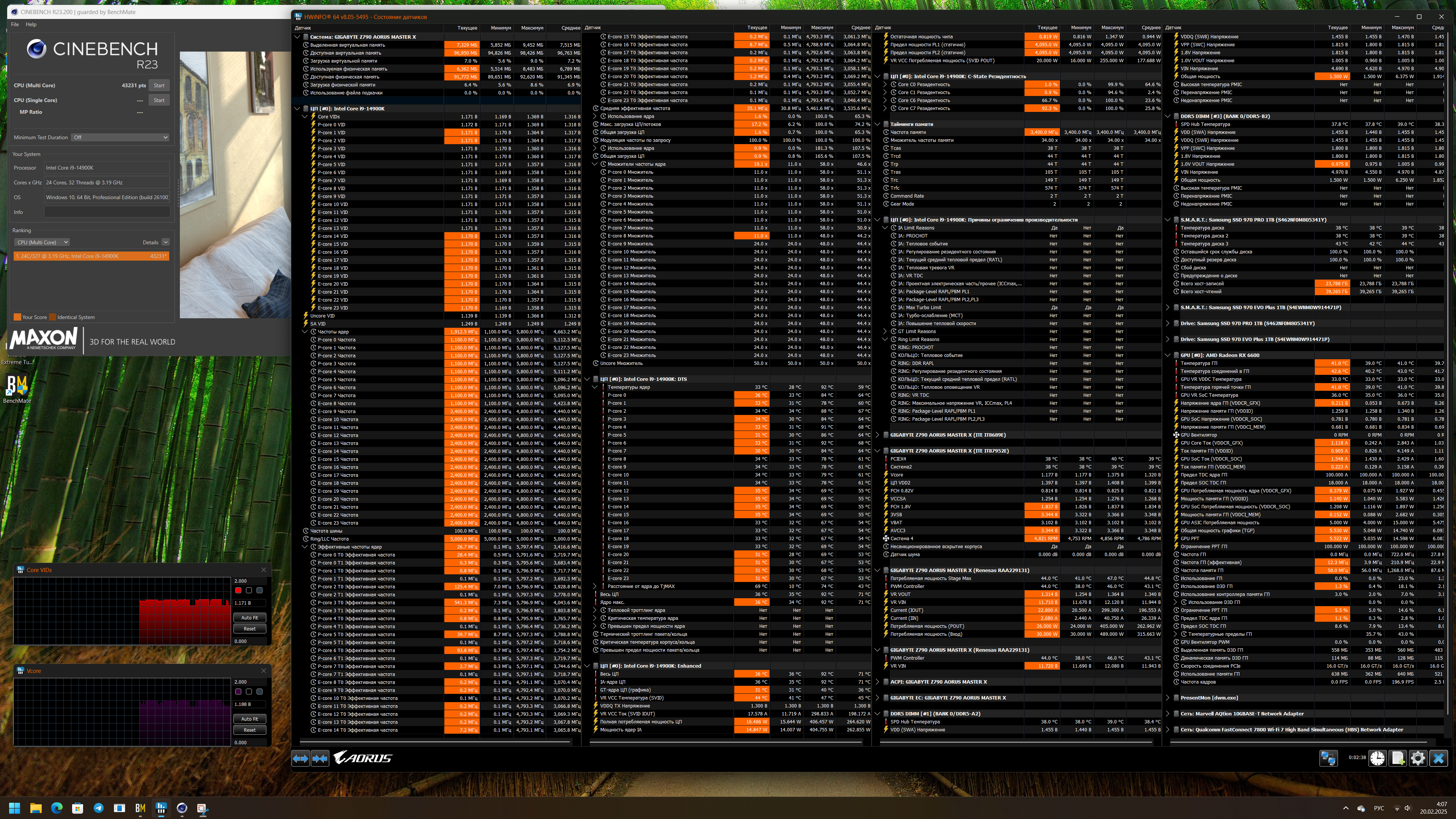Collapse the Core VIDs tree node
This screenshot has width=1456, height=819.
click(305, 116)
